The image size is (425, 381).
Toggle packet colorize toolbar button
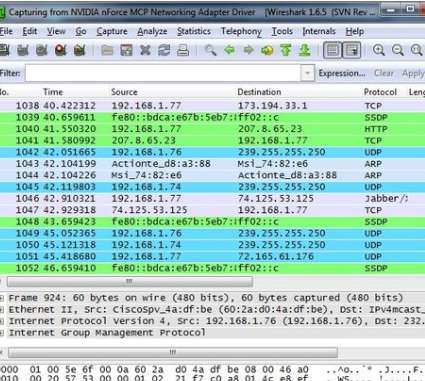click(x=333, y=50)
